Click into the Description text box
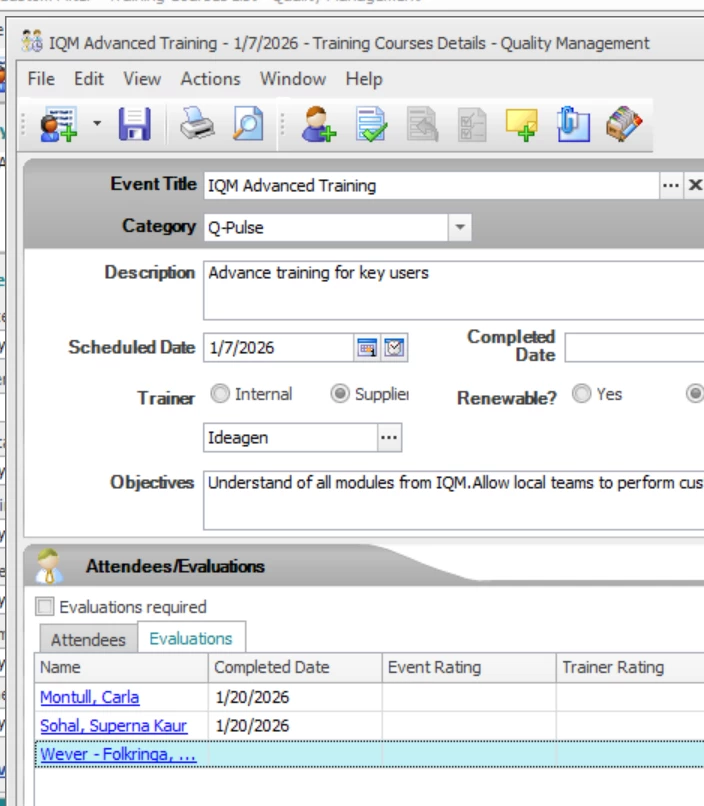Image resolution: width=704 pixels, height=806 pixels. [454, 290]
